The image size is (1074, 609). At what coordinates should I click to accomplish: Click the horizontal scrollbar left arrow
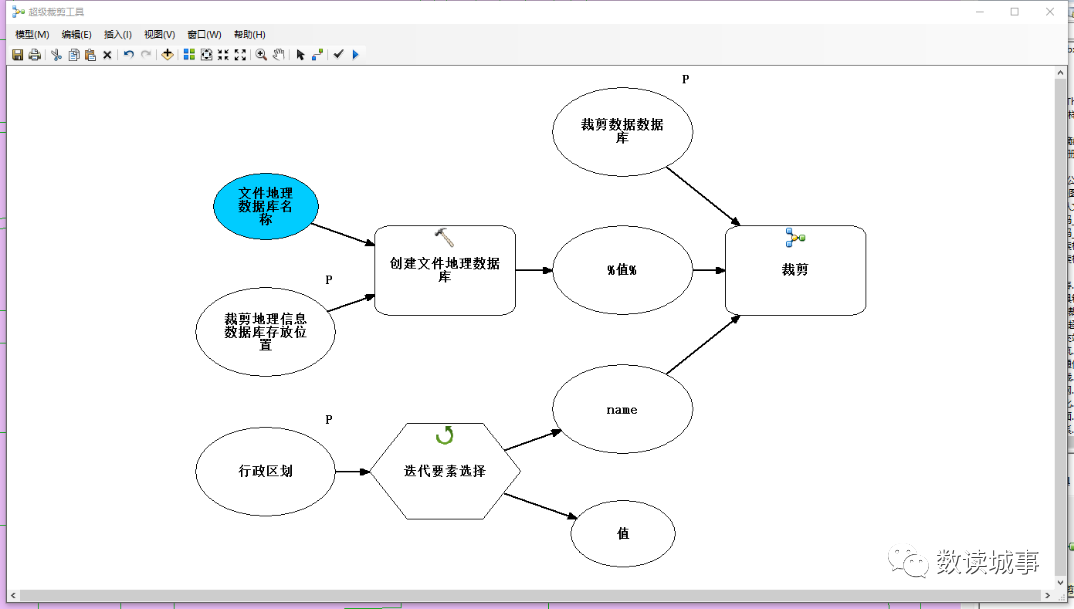coord(13,595)
